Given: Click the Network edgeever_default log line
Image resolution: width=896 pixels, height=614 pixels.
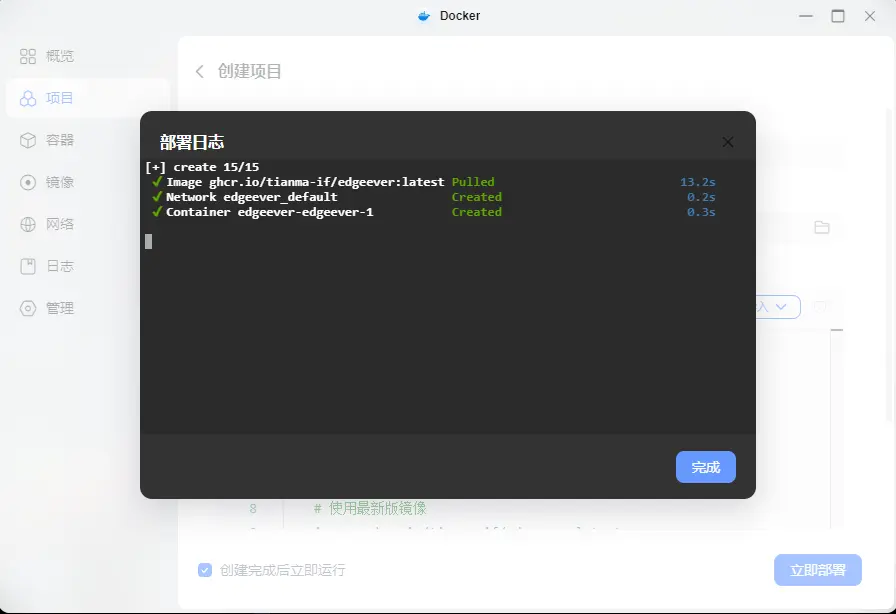Looking at the screenshot, I should pos(251,197).
